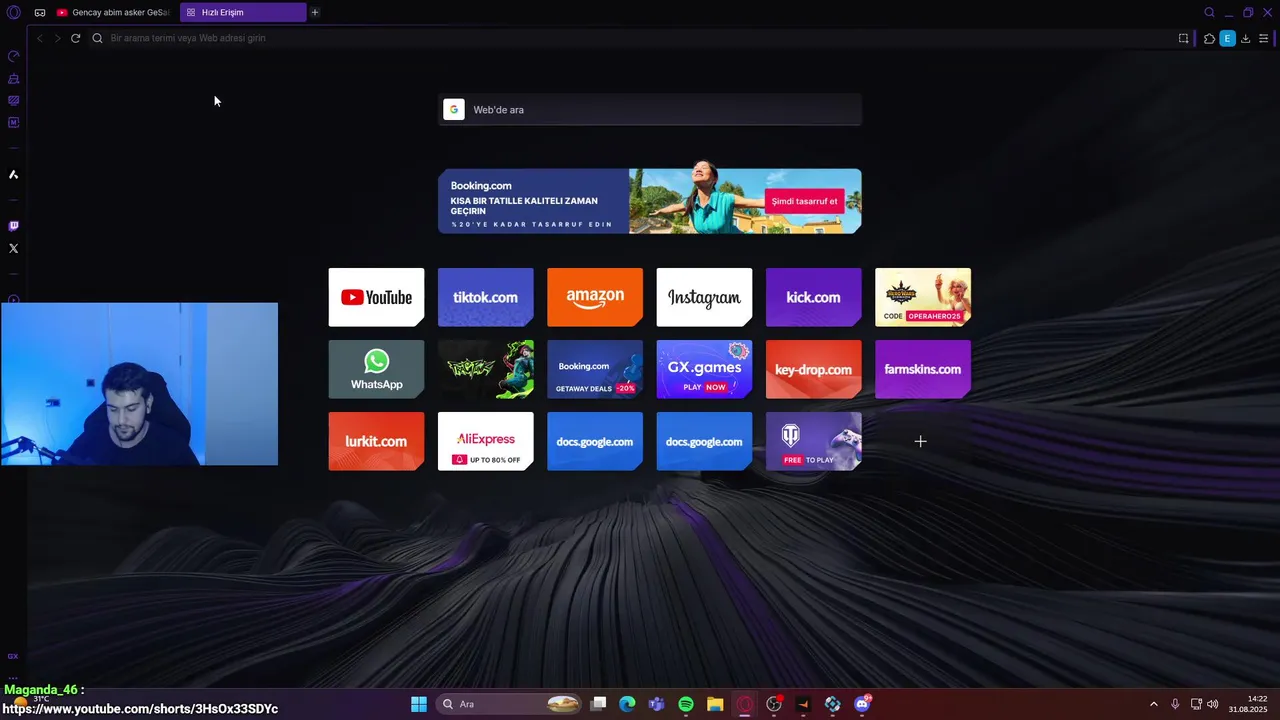Open GX Control speedometer in sidebar
This screenshot has height=720, width=1280.
click(13, 56)
